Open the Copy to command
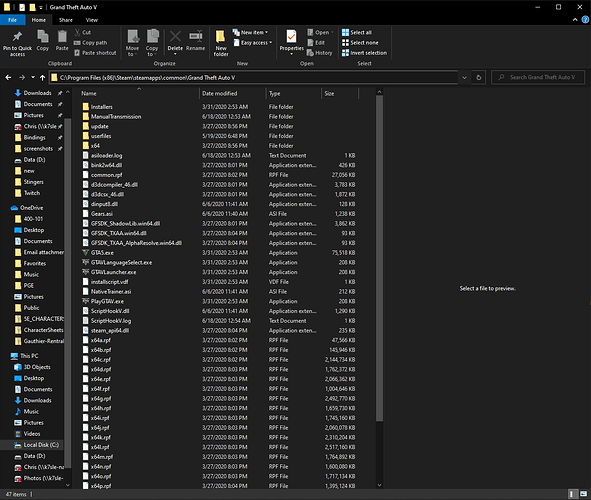The width and height of the screenshot is (591, 500). click(152, 43)
